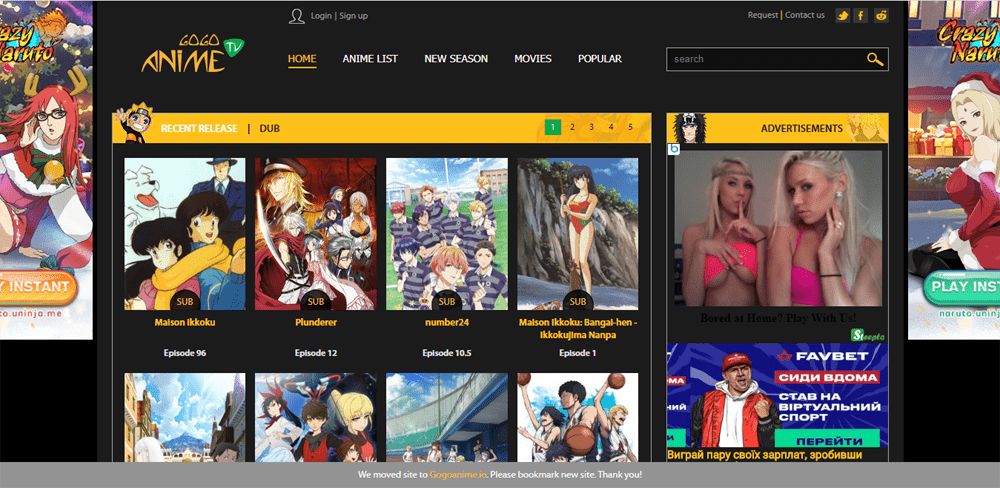The width and height of the screenshot is (1000, 488).
Task: Open the Sign up link
Action: (353, 16)
